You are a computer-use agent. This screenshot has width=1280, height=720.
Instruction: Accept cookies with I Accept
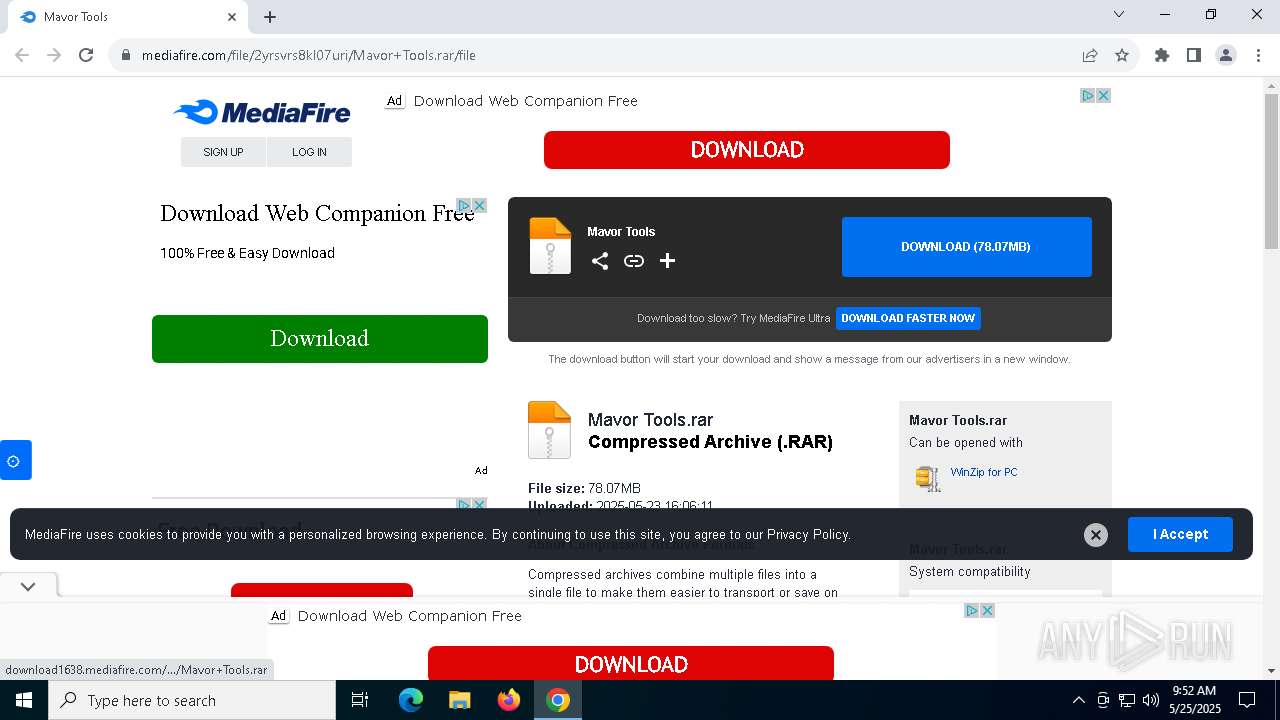(1180, 535)
